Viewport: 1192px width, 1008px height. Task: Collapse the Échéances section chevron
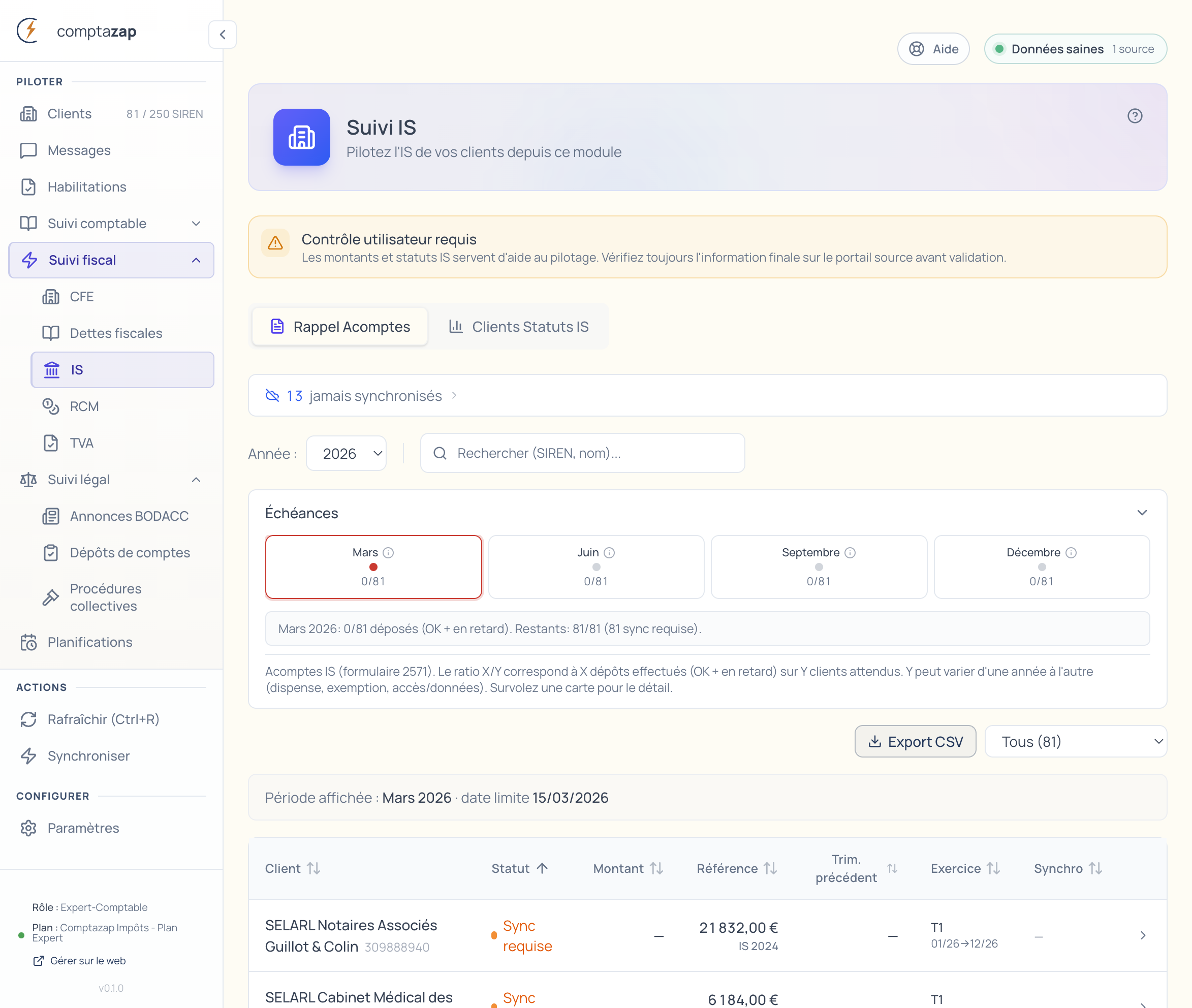pos(1142,513)
